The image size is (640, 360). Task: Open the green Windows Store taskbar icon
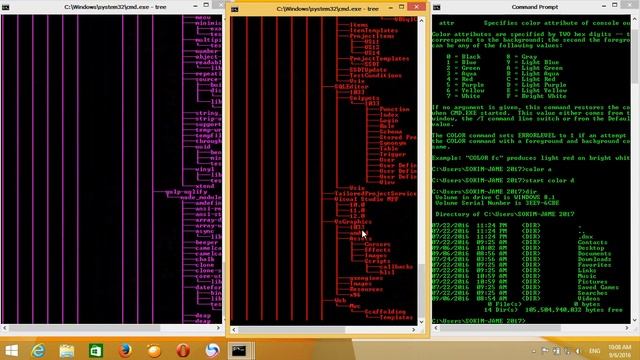tap(96, 351)
